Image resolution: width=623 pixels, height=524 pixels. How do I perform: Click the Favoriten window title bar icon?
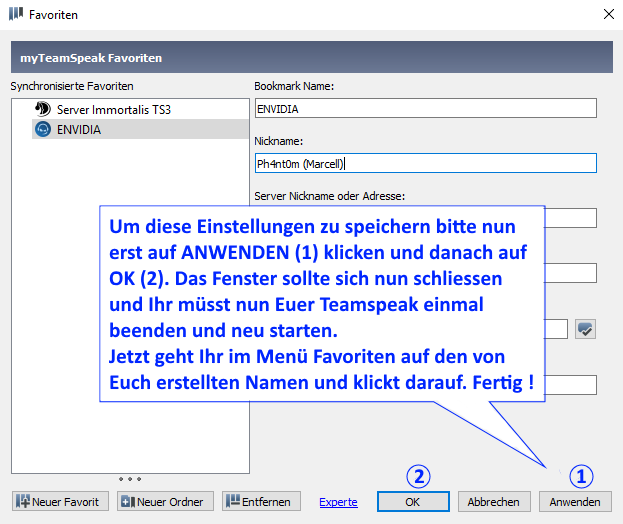15,15
